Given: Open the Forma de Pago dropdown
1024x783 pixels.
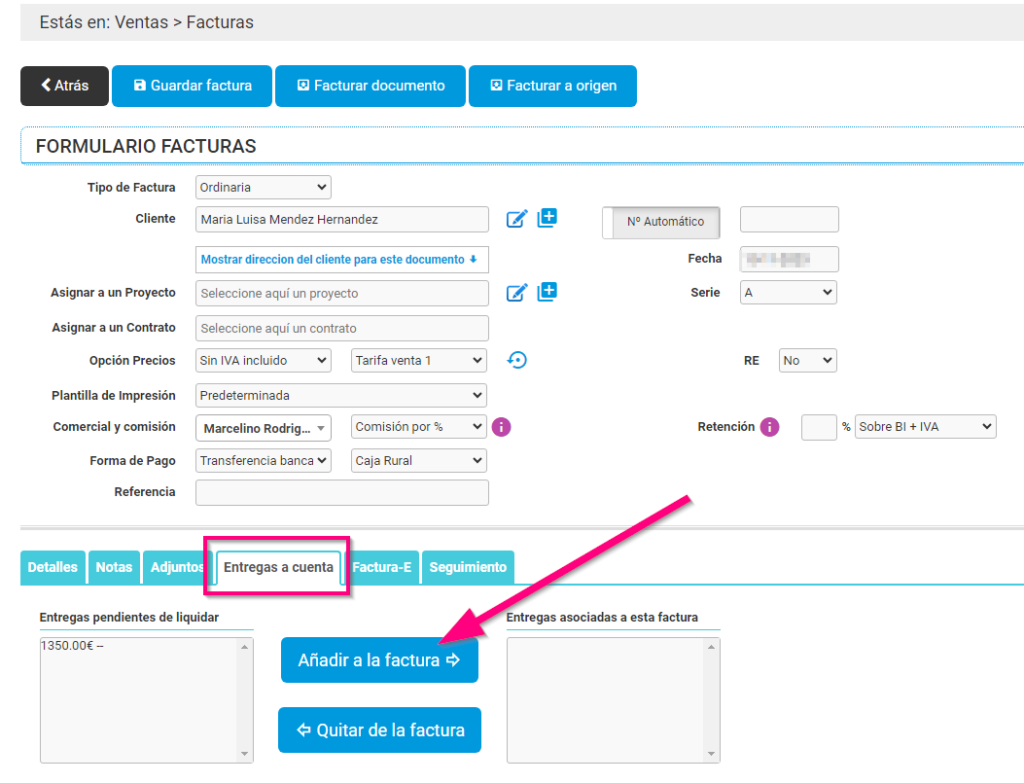Looking at the screenshot, I should tap(263, 461).
